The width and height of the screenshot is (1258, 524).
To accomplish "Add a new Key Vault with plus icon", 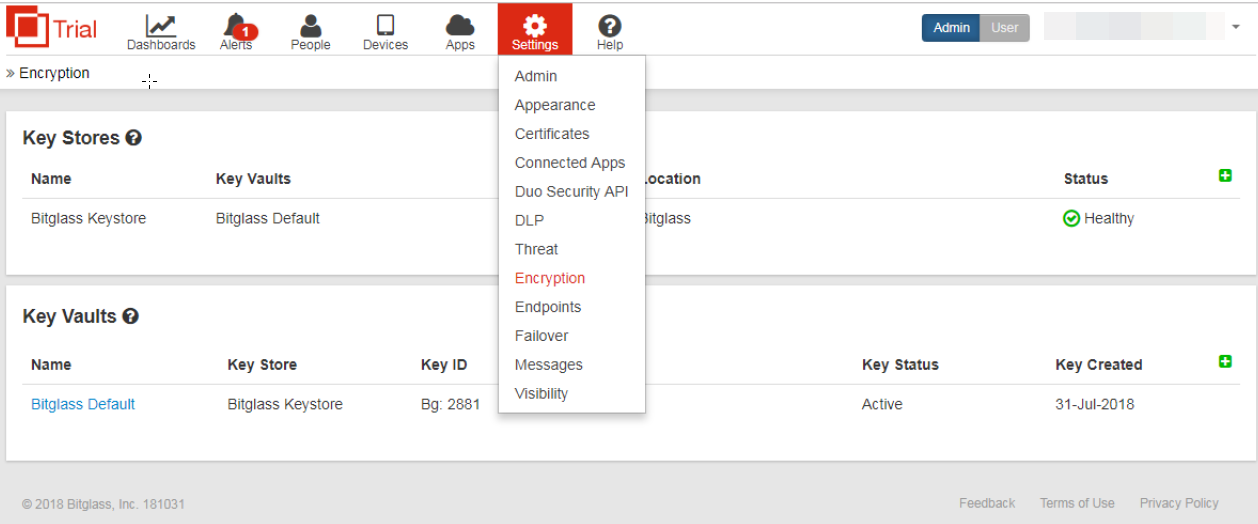I will [x=1225, y=361].
